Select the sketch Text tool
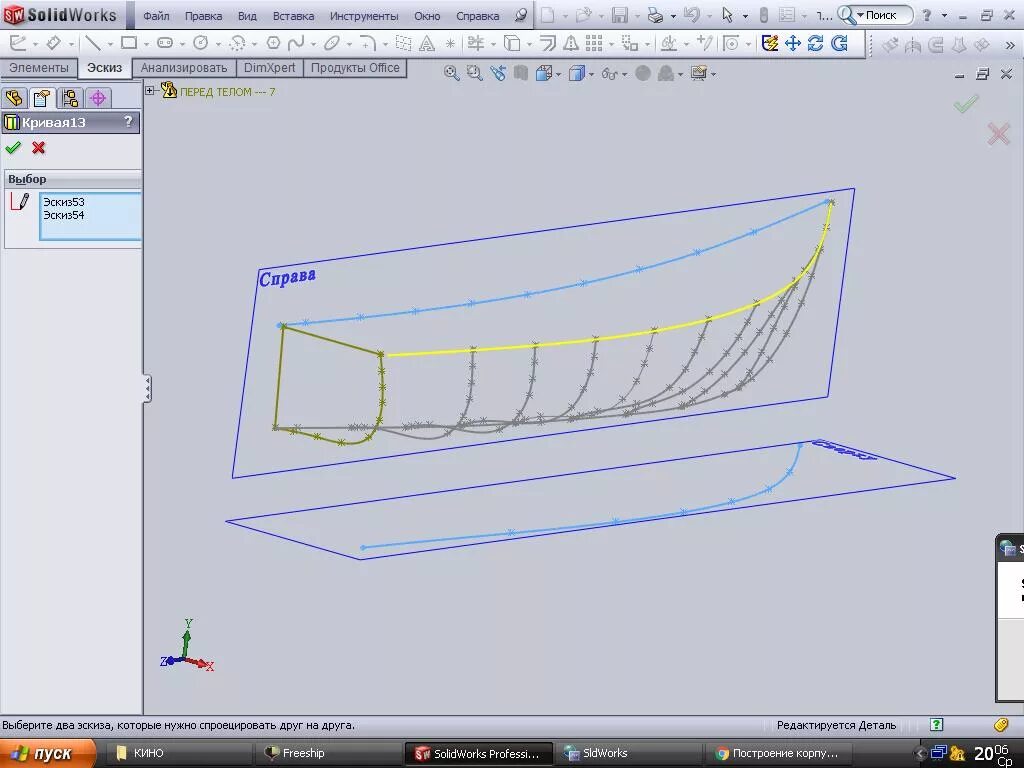 point(426,43)
